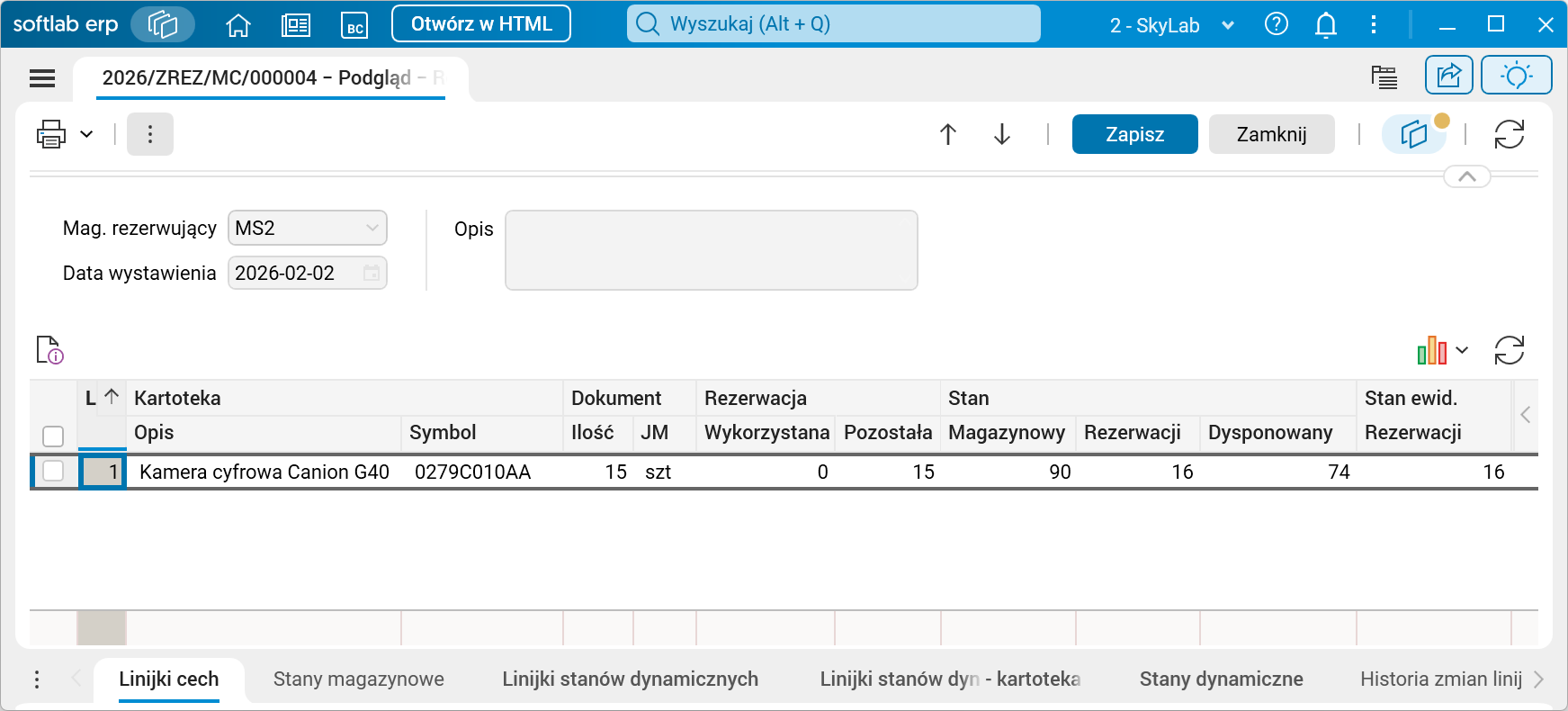Toggle the light bulb hints button
Image resolution: width=1568 pixels, height=711 pixels.
click(x=1517, y=75)
